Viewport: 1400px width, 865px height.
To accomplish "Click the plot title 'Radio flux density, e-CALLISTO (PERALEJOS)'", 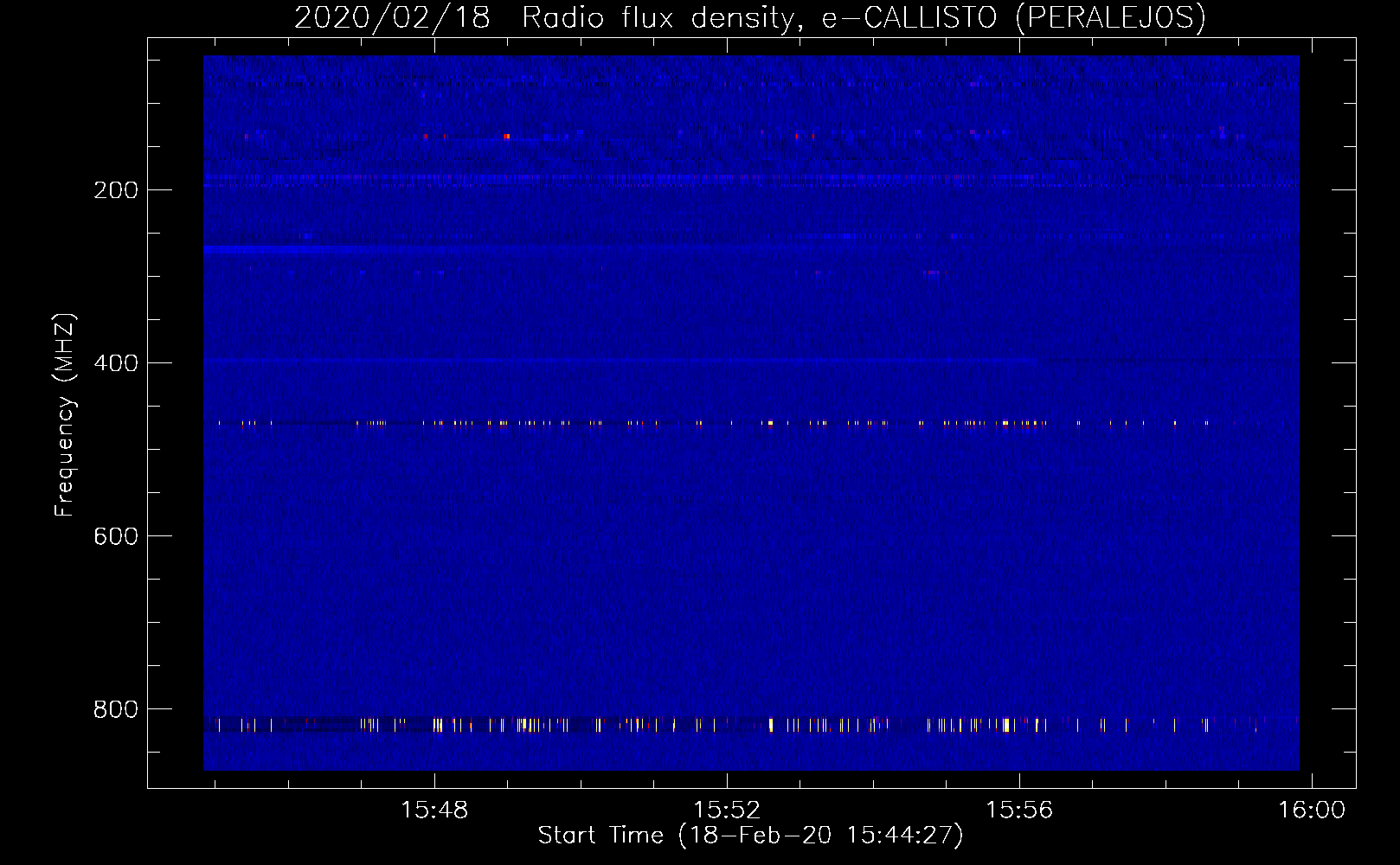I will (864, 17).
